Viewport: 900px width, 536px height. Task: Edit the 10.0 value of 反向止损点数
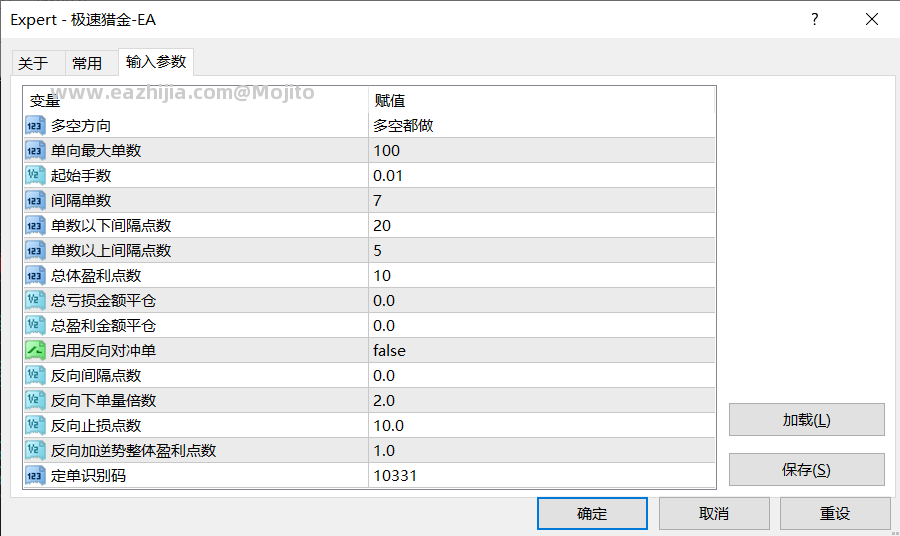(x=542, y=425)
